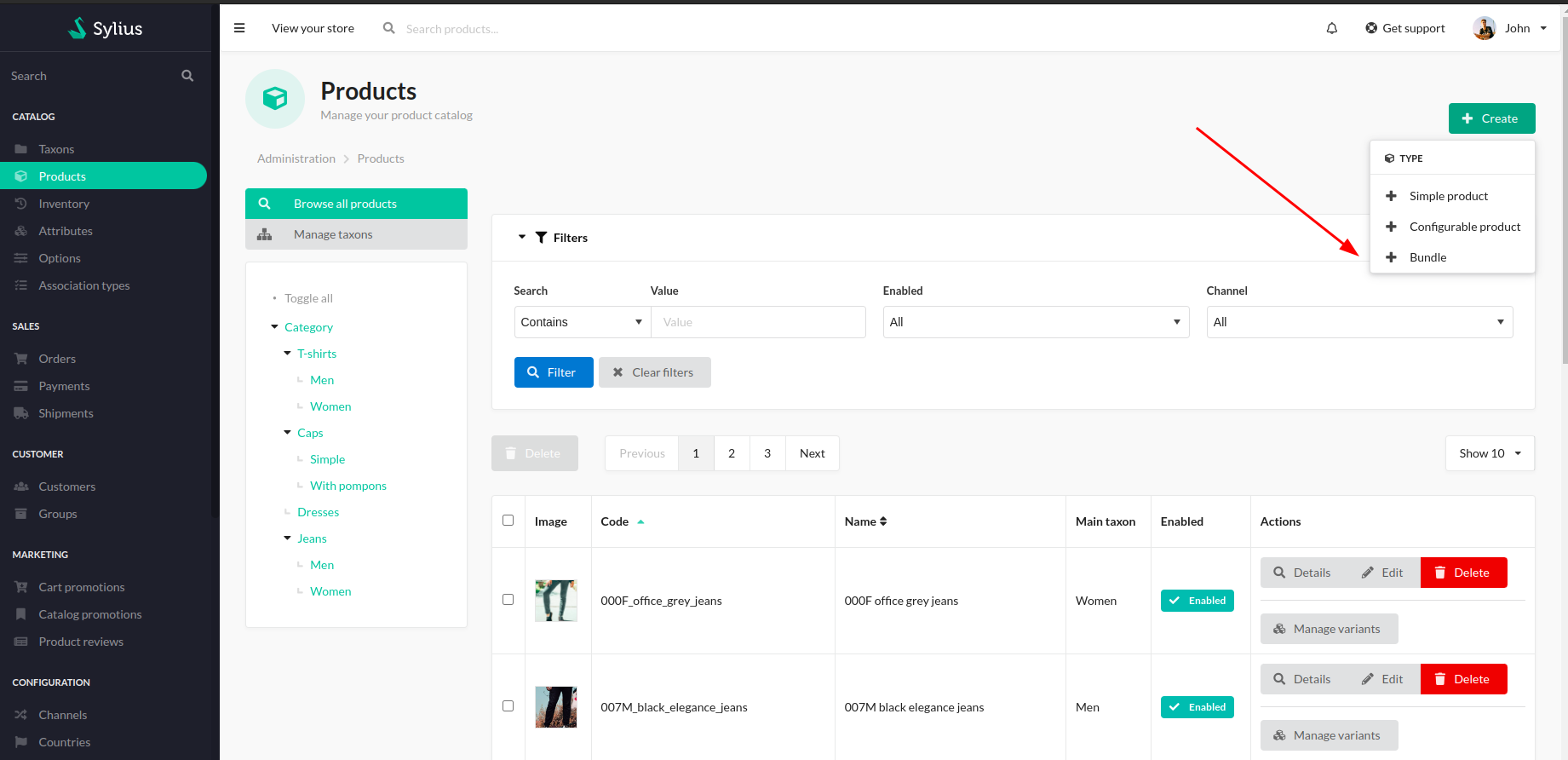Click the sidebar search magnifier icon
The width and height of the screenshot is (1568, 760).
(187, 76)
